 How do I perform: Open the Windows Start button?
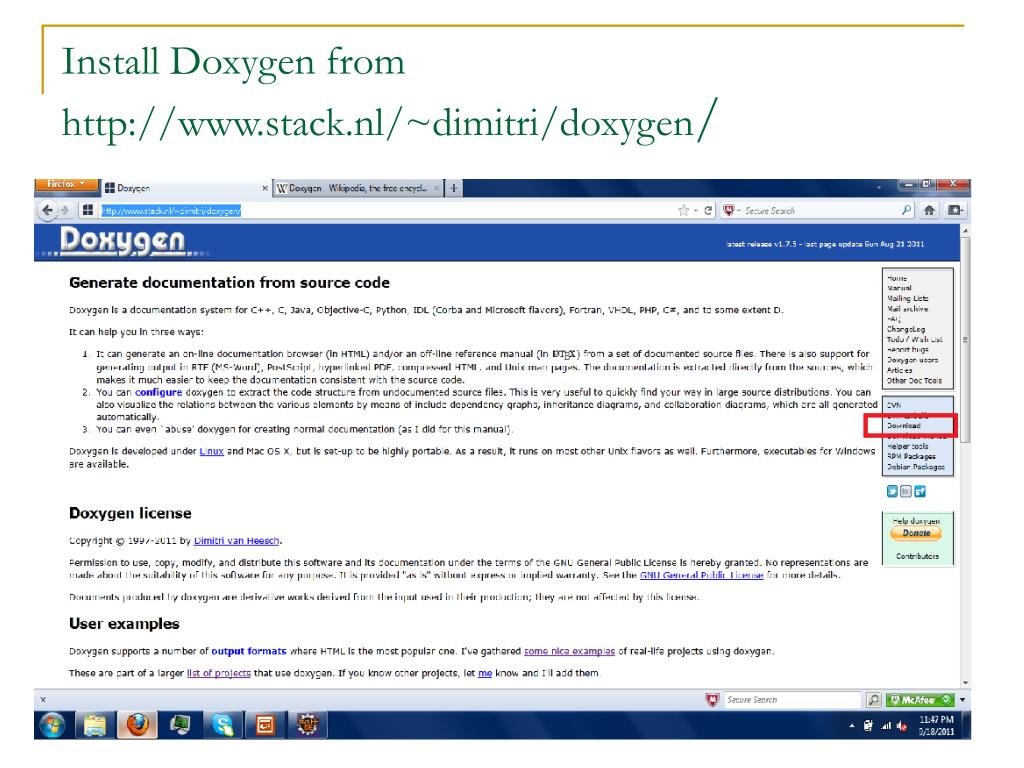tap(52, 725)
